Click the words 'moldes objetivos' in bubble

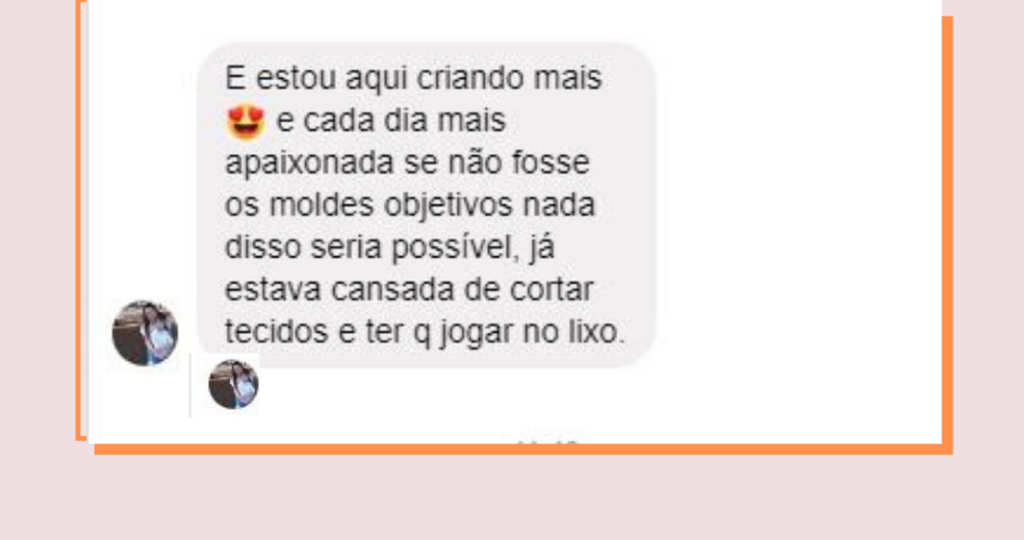(391, 205)
